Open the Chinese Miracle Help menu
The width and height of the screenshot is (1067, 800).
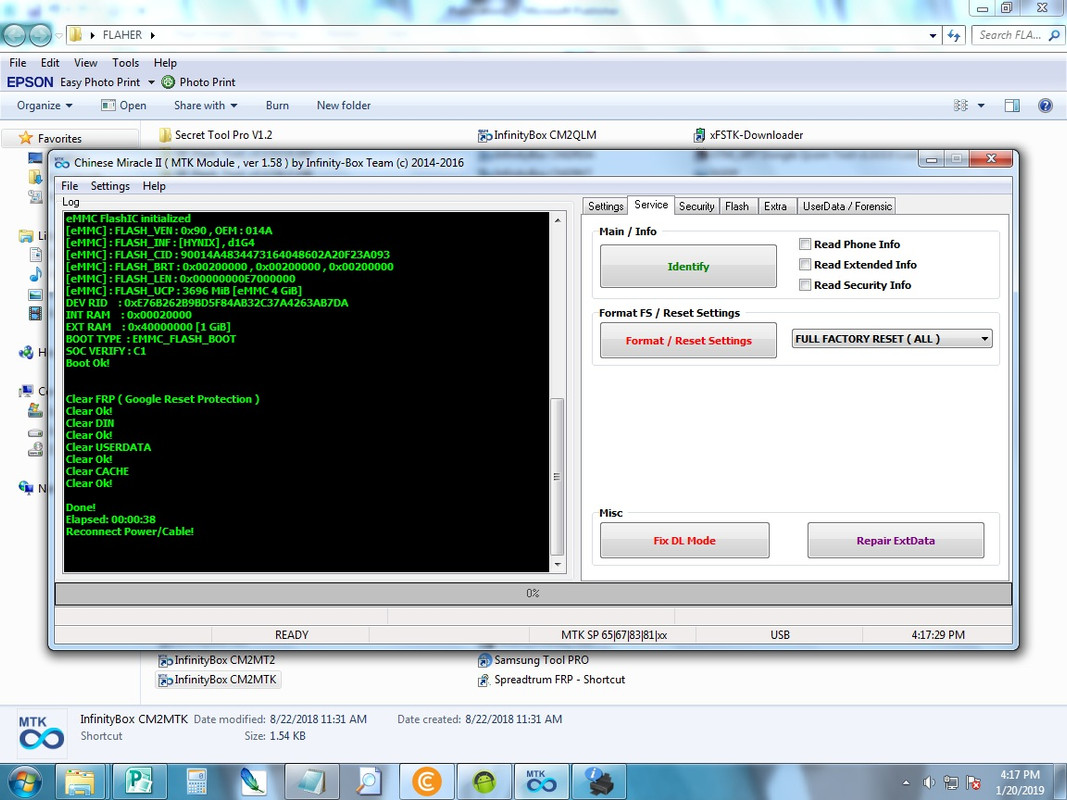(x=154, y=186)
